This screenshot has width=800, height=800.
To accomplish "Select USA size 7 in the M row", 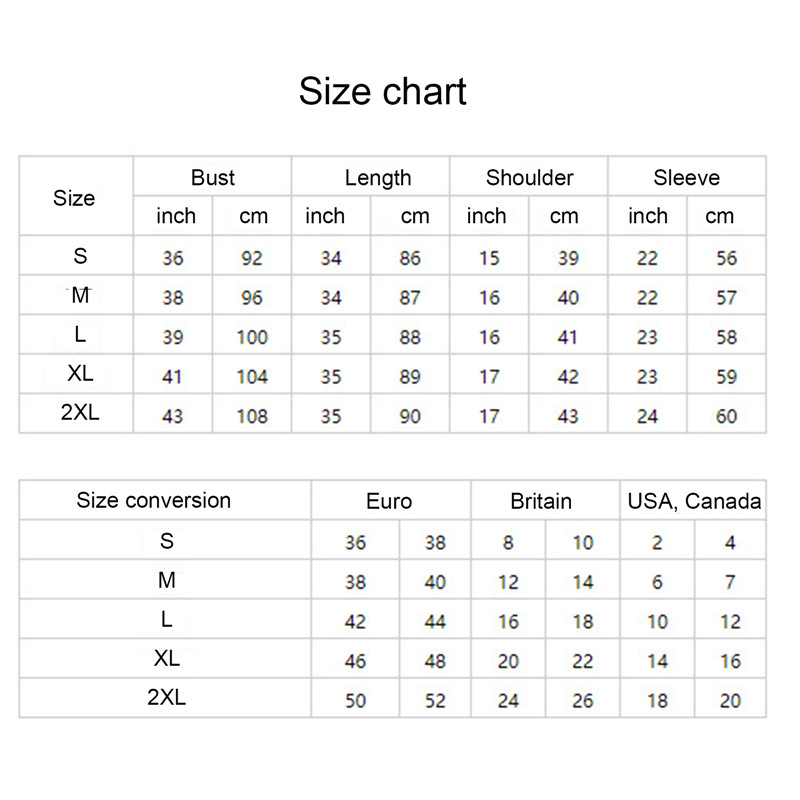I will pyautogui.click(x=731, y=582).
